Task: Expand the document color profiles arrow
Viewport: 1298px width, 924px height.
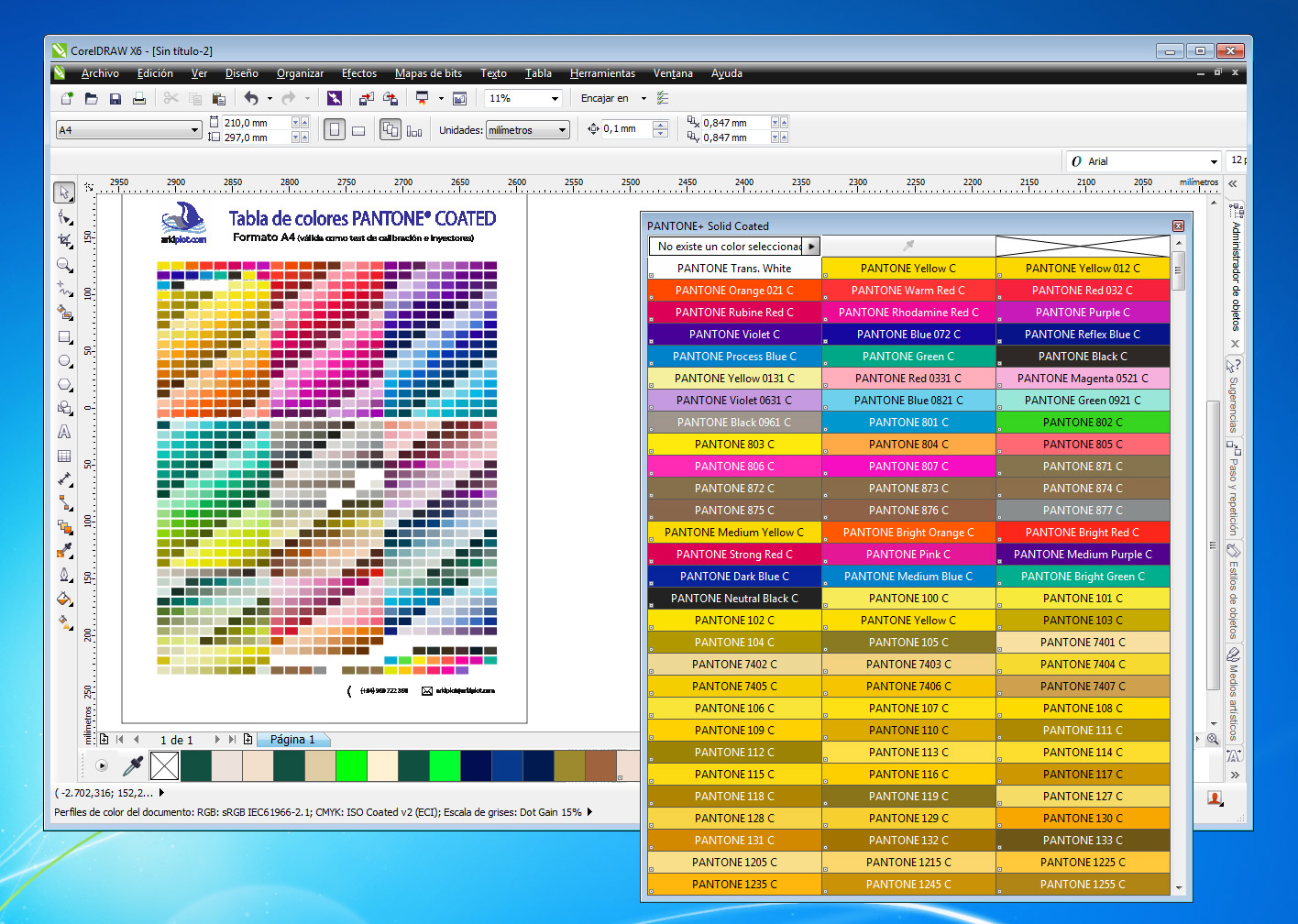Action: pyautogui.click(x=589, y=811)
